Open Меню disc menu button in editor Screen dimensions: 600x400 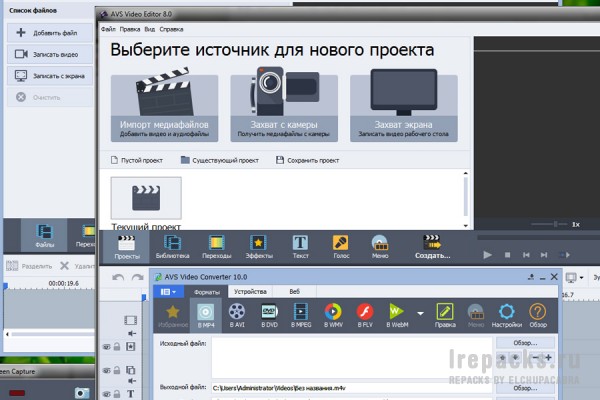pos(380,247)
